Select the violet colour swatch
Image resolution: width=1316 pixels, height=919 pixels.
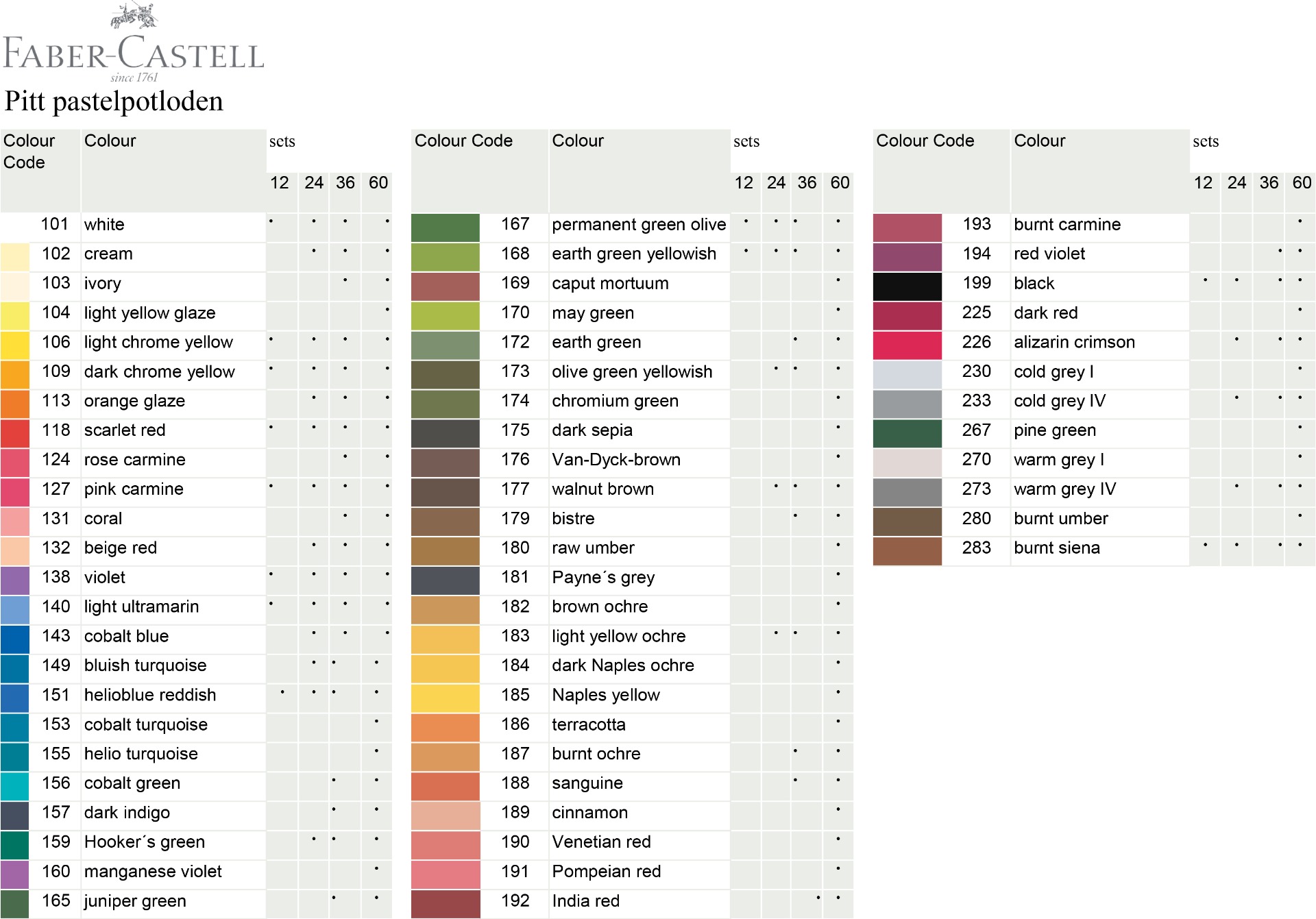[14, 580]
